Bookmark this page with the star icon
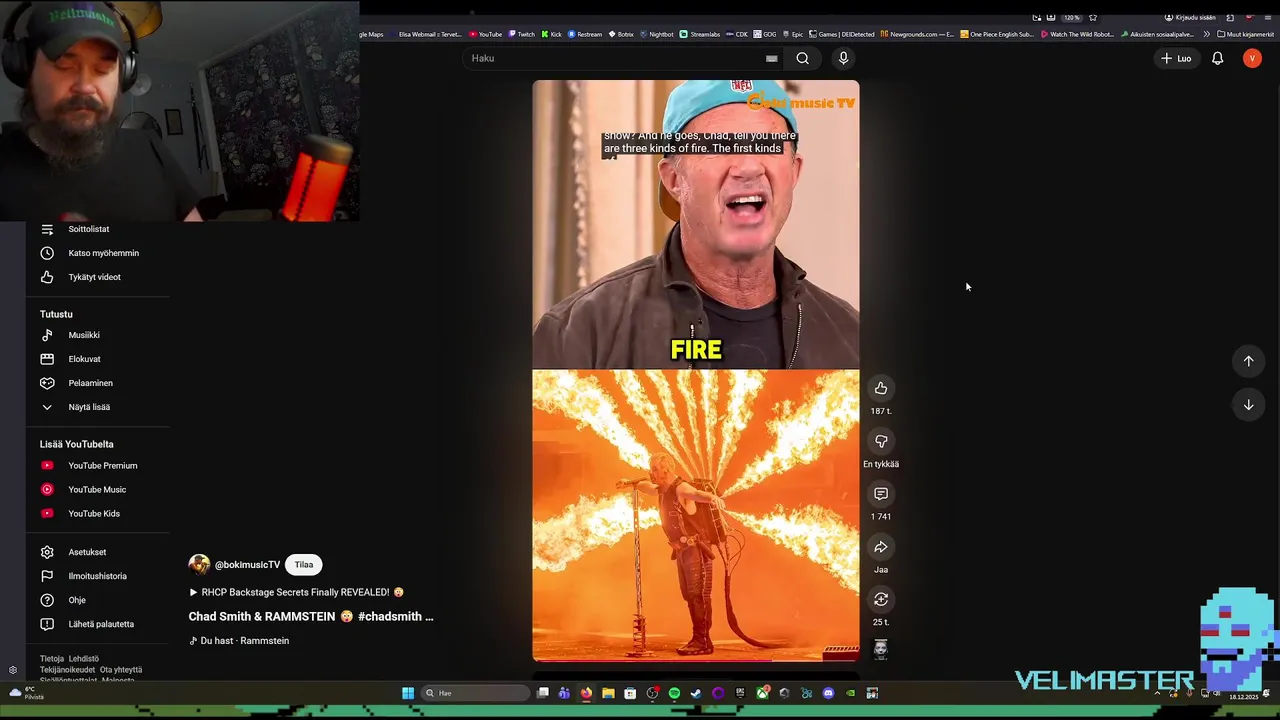This screenshot has width=1280, height=720. pos(1093,17)
